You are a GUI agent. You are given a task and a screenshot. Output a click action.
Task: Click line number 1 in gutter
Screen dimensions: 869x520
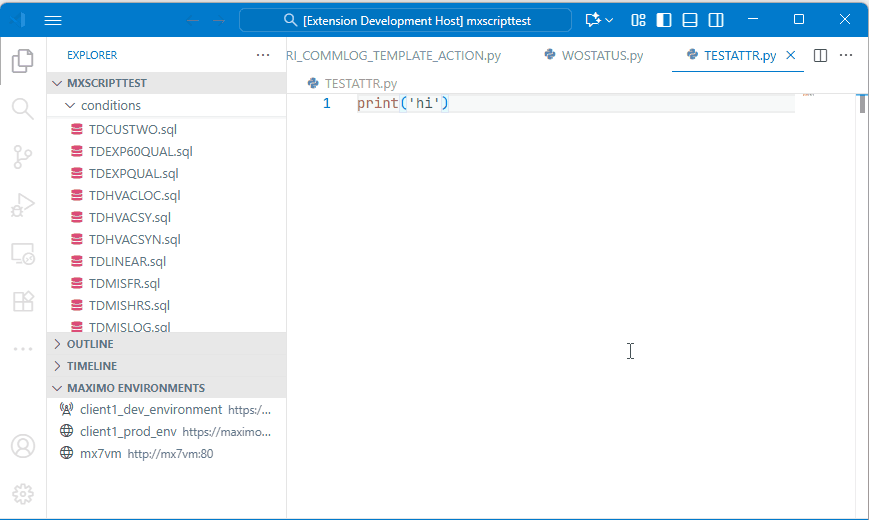pos(327,103)
